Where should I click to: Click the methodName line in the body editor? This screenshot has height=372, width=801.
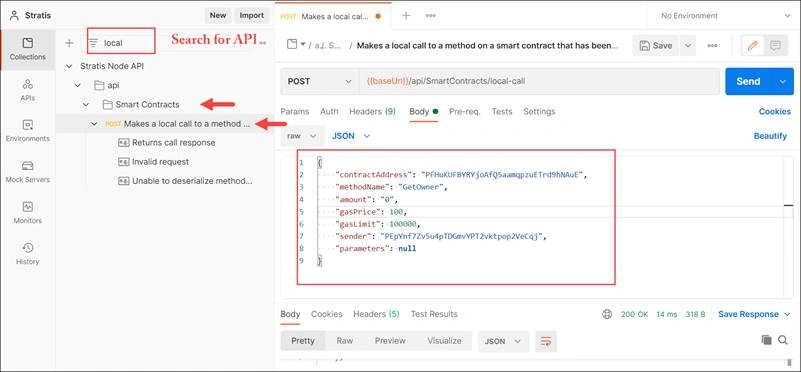point(391,187)
